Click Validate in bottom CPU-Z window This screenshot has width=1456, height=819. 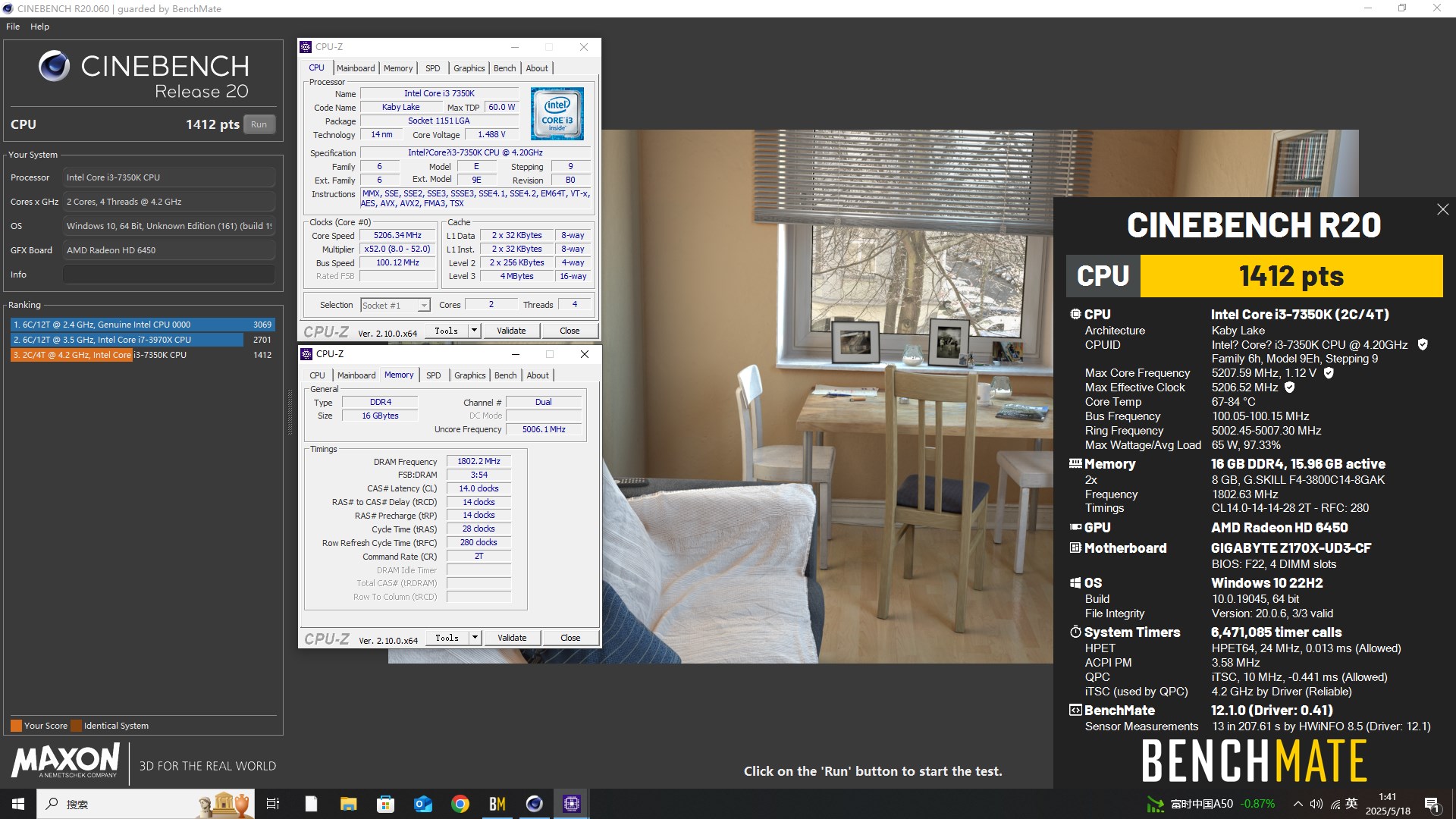pos(512,638)
